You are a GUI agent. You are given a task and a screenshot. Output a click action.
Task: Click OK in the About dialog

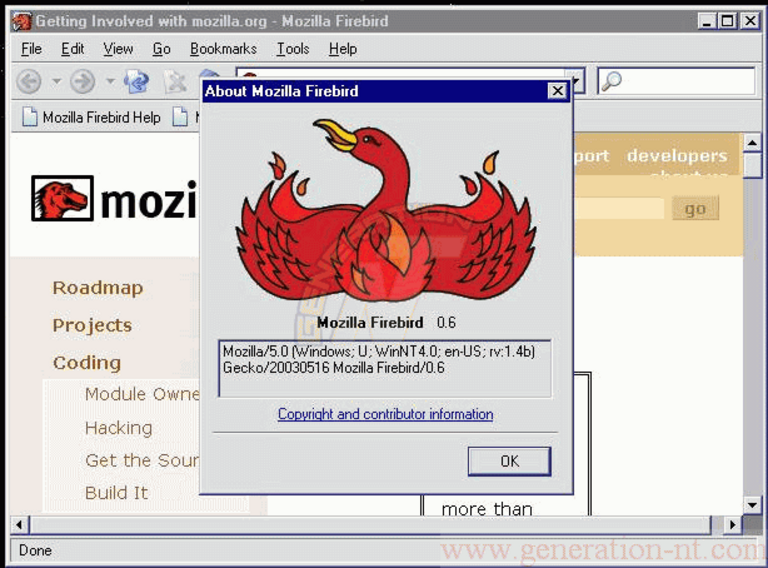(509, 461)
